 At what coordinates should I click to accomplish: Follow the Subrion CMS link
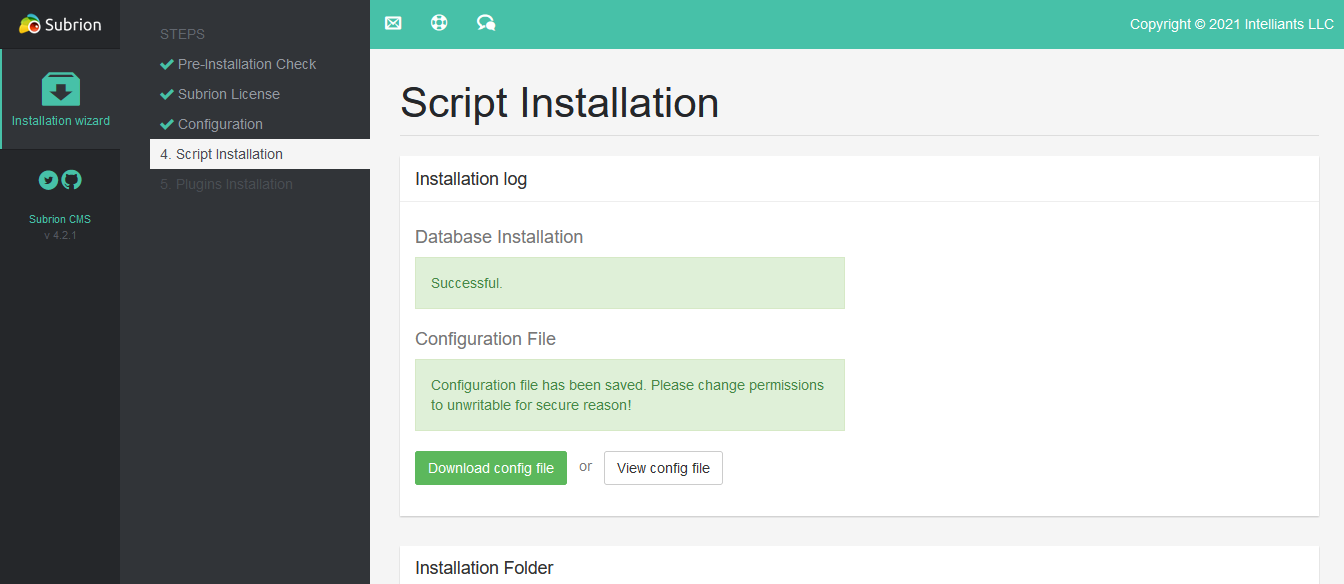coord(60,219)
